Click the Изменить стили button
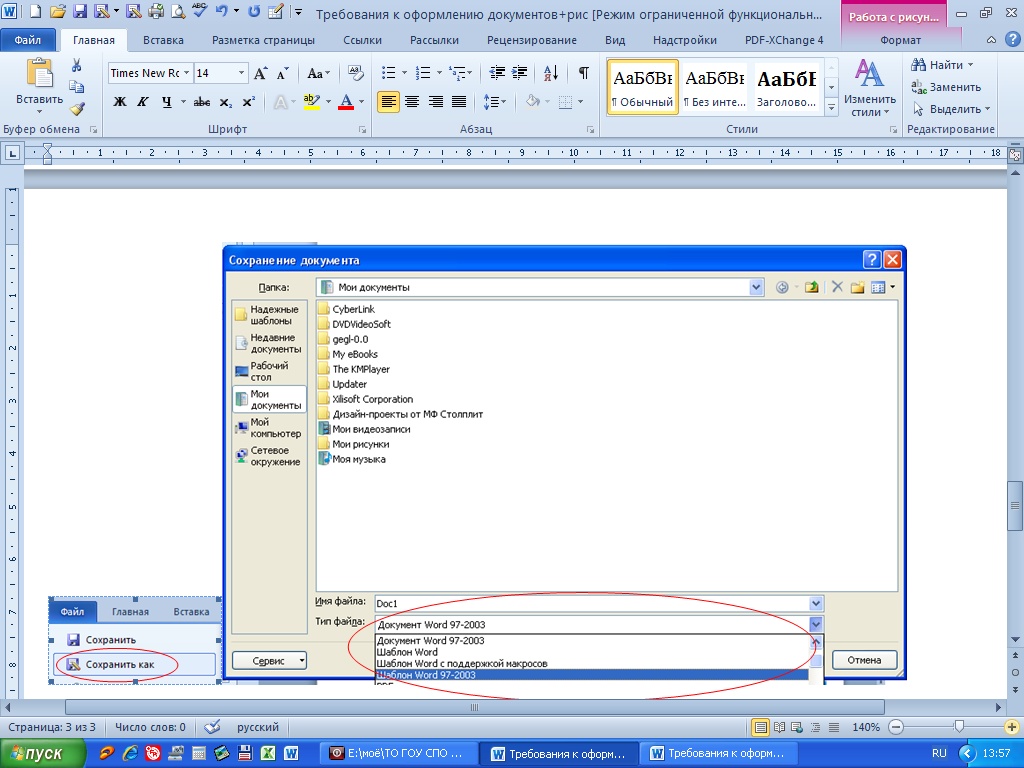The height and width of the screenshot is (768, 1024). pos(869,88)
